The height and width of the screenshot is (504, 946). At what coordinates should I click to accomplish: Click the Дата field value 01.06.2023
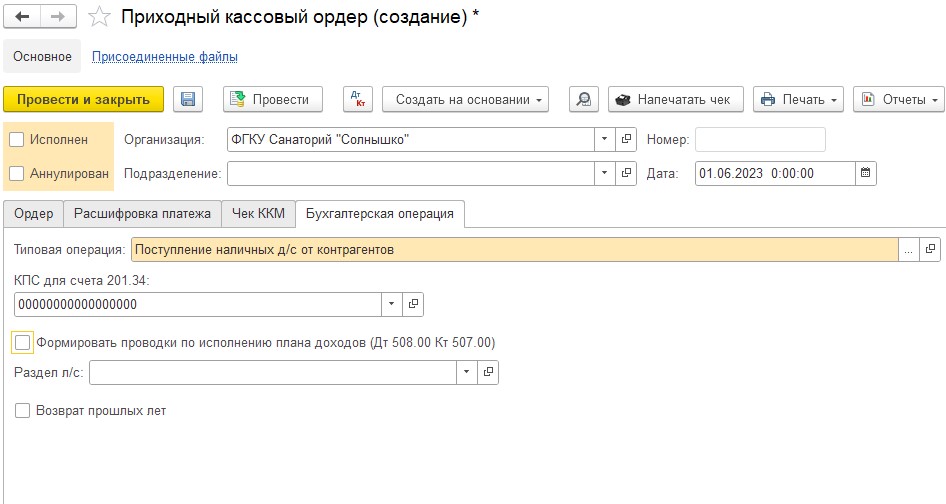775,173
